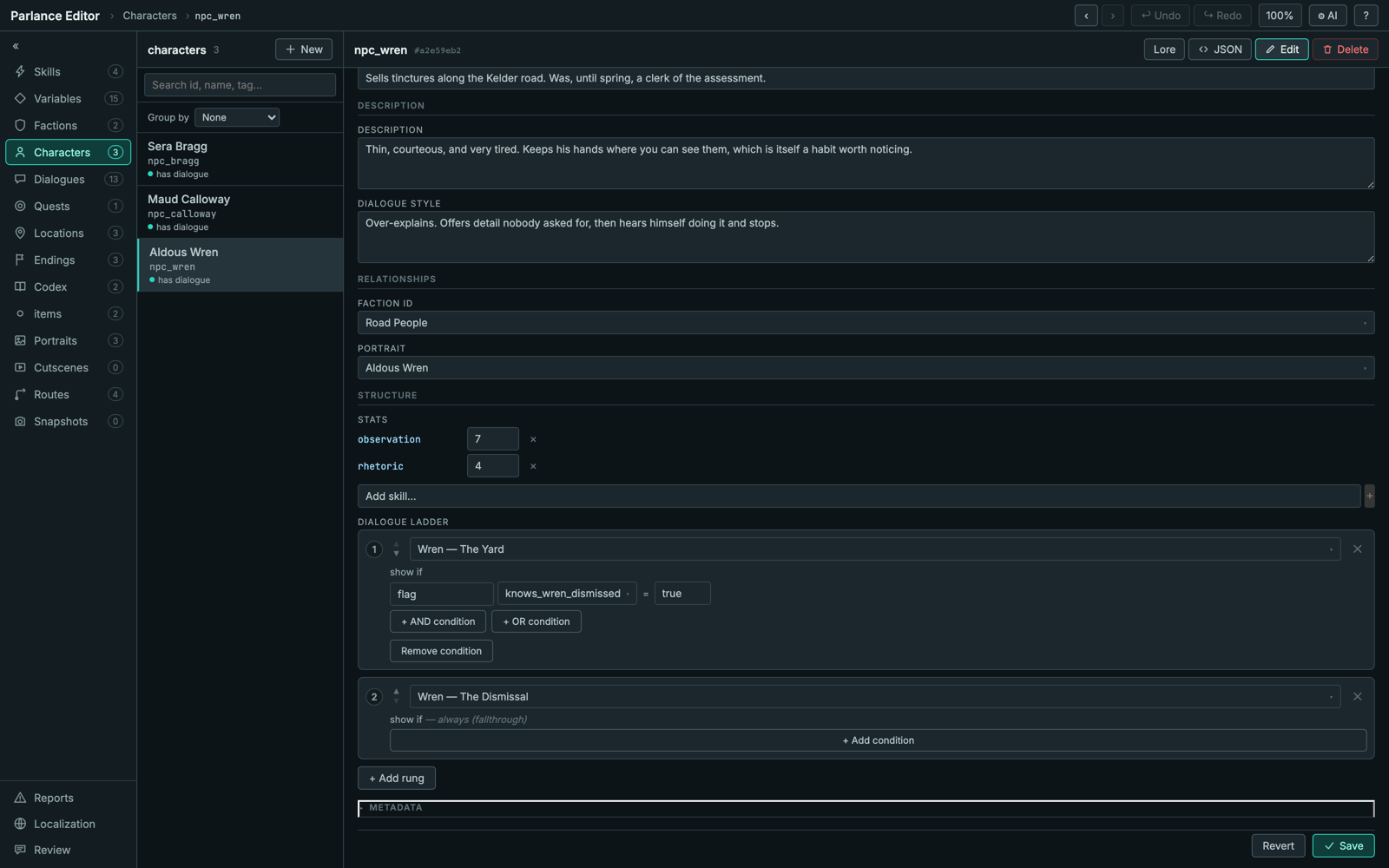Add a new rung to the dialogue ladder
Image resolution: width=1389 pixels, height=868 pixels.
[397, 779]
